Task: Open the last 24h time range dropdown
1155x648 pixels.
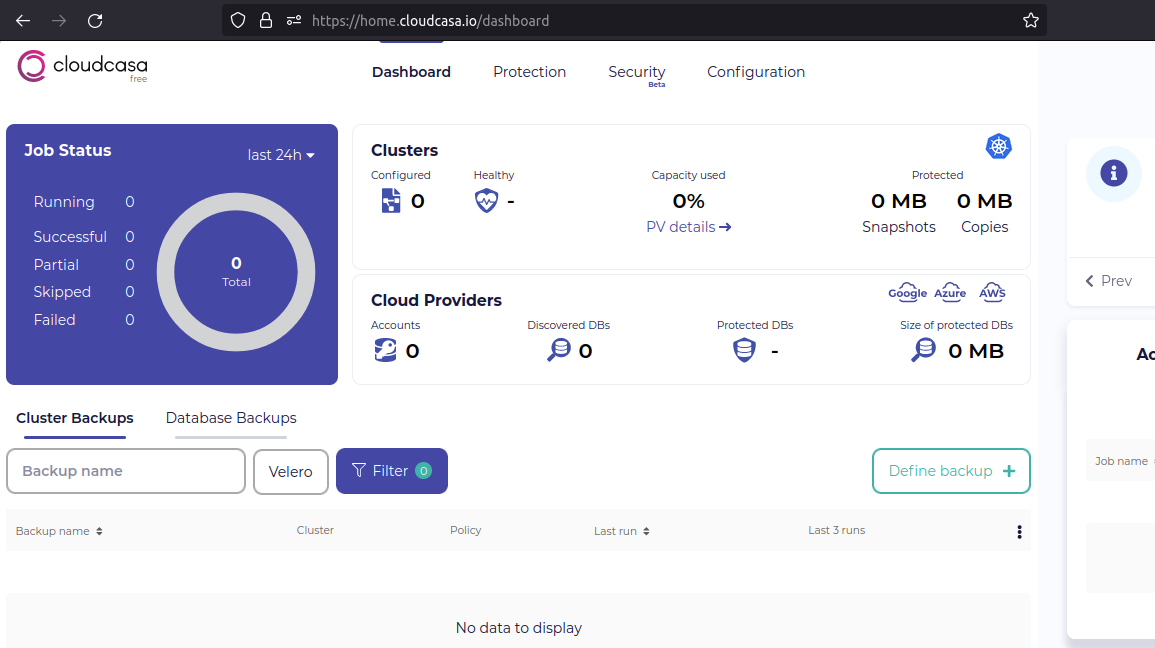Action: click(x=281, y=155)
